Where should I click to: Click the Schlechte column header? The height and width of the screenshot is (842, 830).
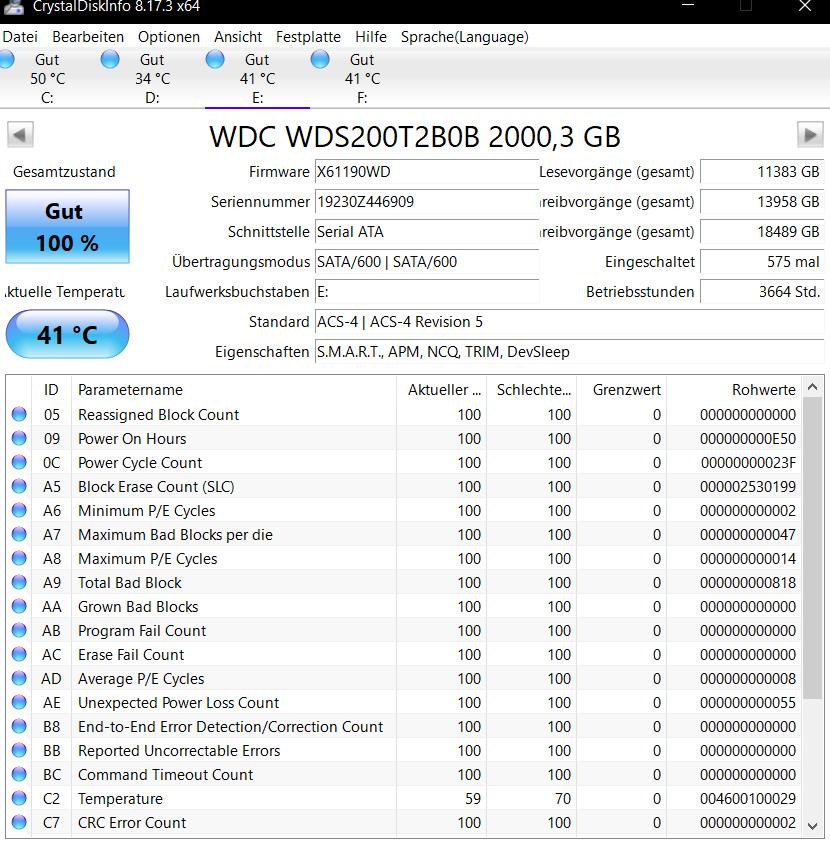[532, 390]
